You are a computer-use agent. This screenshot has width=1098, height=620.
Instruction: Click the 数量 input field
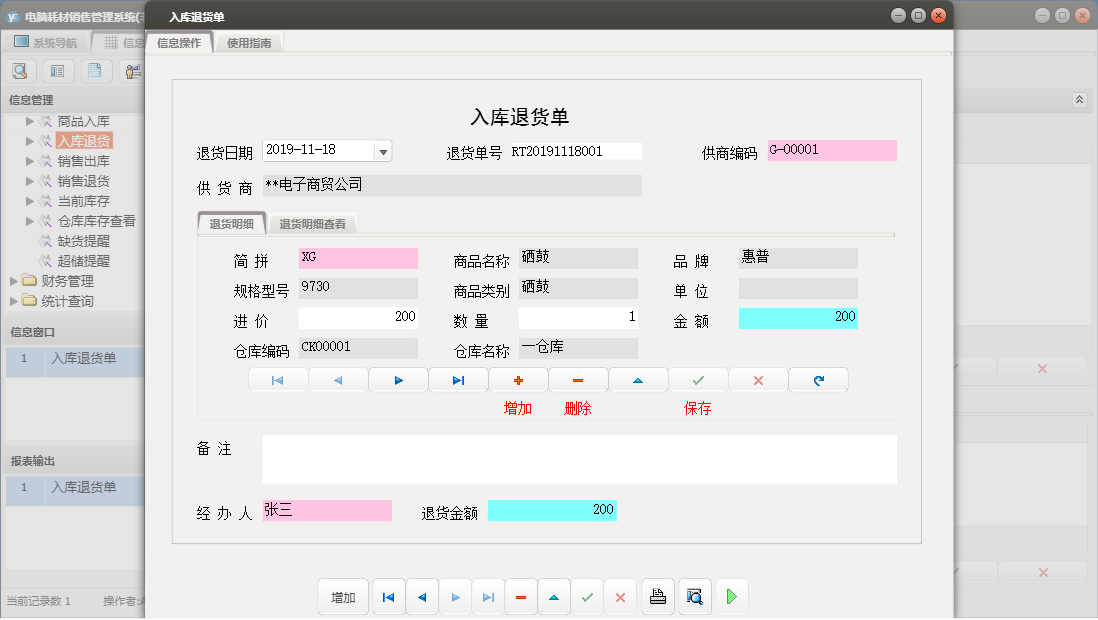578,318
